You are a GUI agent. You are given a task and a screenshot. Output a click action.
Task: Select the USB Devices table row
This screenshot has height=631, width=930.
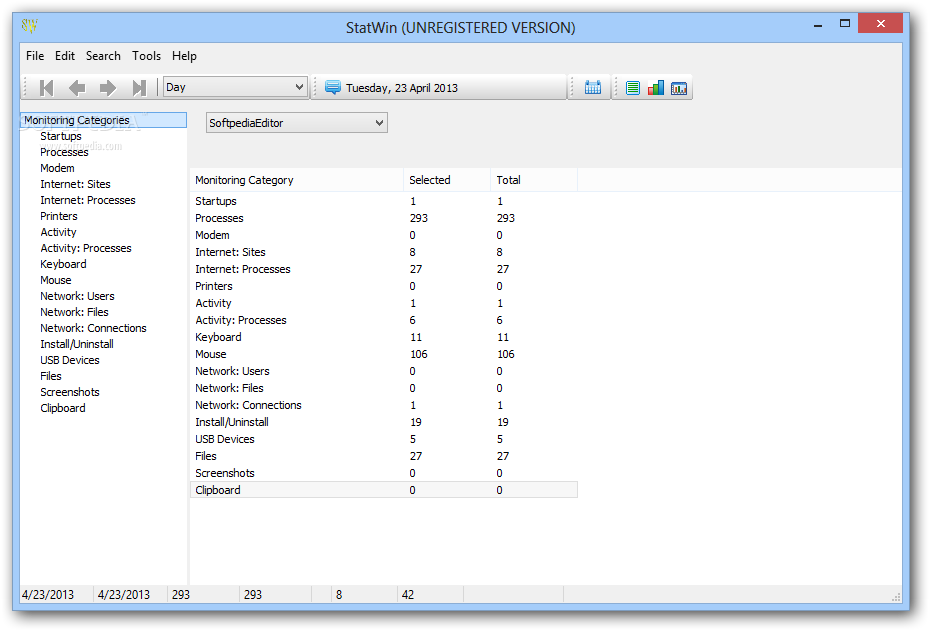pos(384,439)
